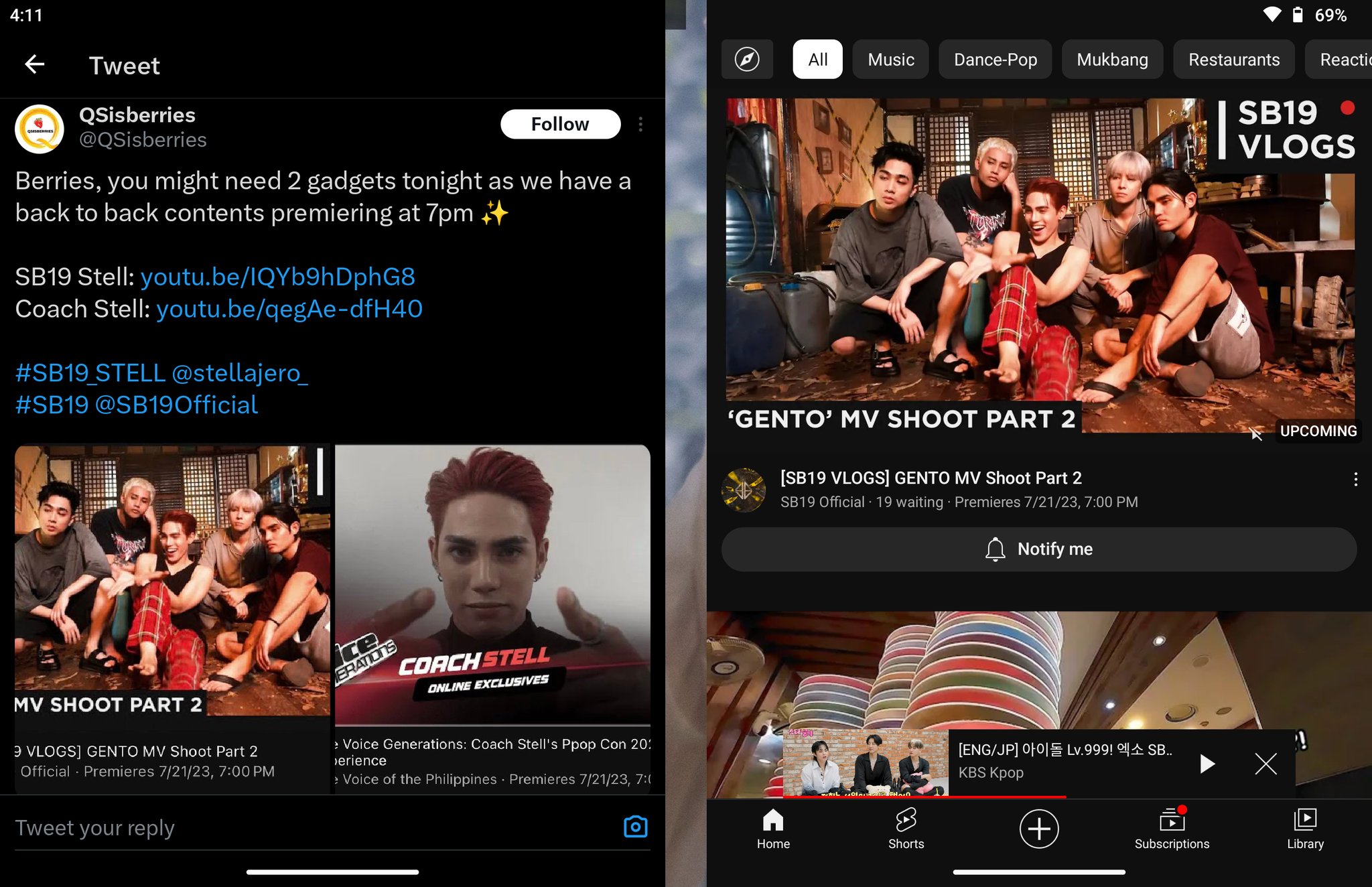Tap the explore compass icon
This screenshot has height=887, width=1372.
747,59
